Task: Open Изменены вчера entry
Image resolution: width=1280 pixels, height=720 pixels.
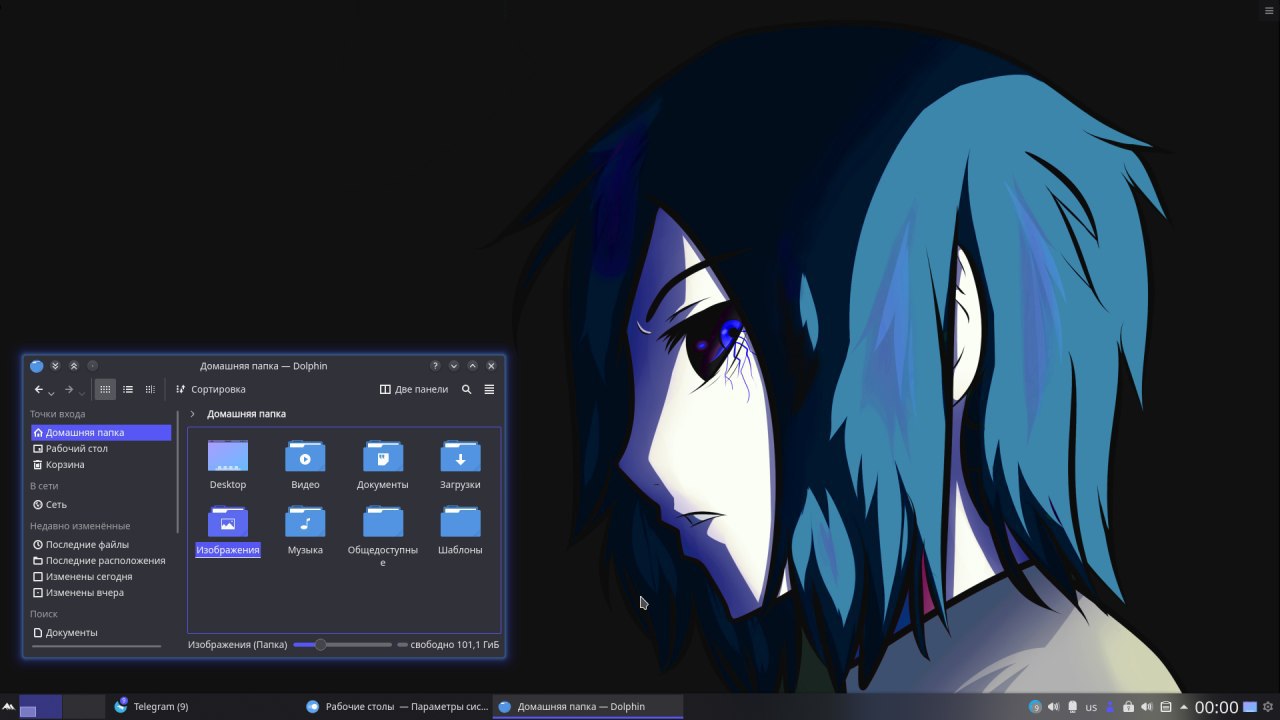Action: click(101, 593)
